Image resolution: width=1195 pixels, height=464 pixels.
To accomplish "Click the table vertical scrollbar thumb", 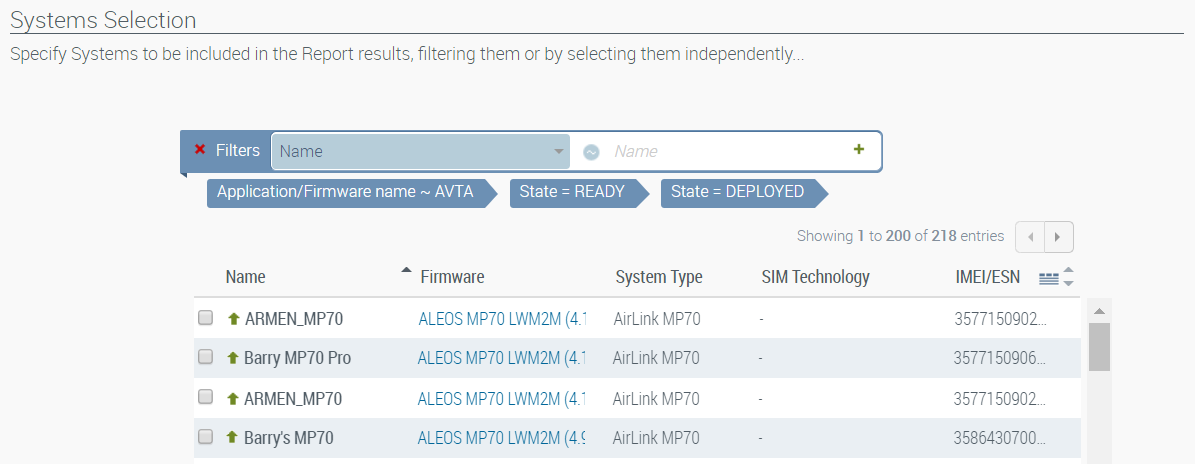I will click(x=1099, y=346).
